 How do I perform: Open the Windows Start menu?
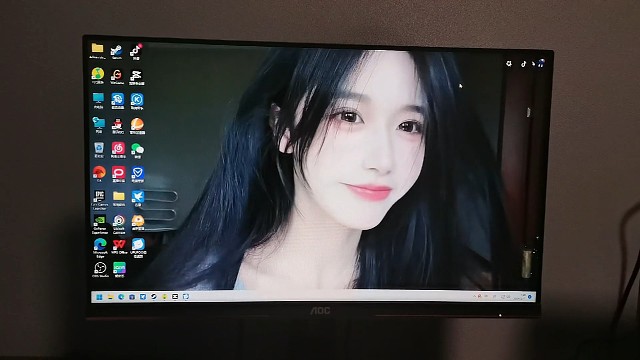click(99, 297)
